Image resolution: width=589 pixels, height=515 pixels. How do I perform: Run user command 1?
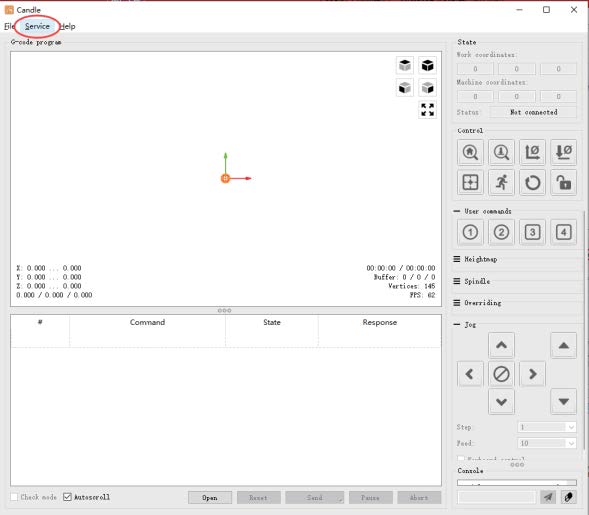tap(470, 232)
